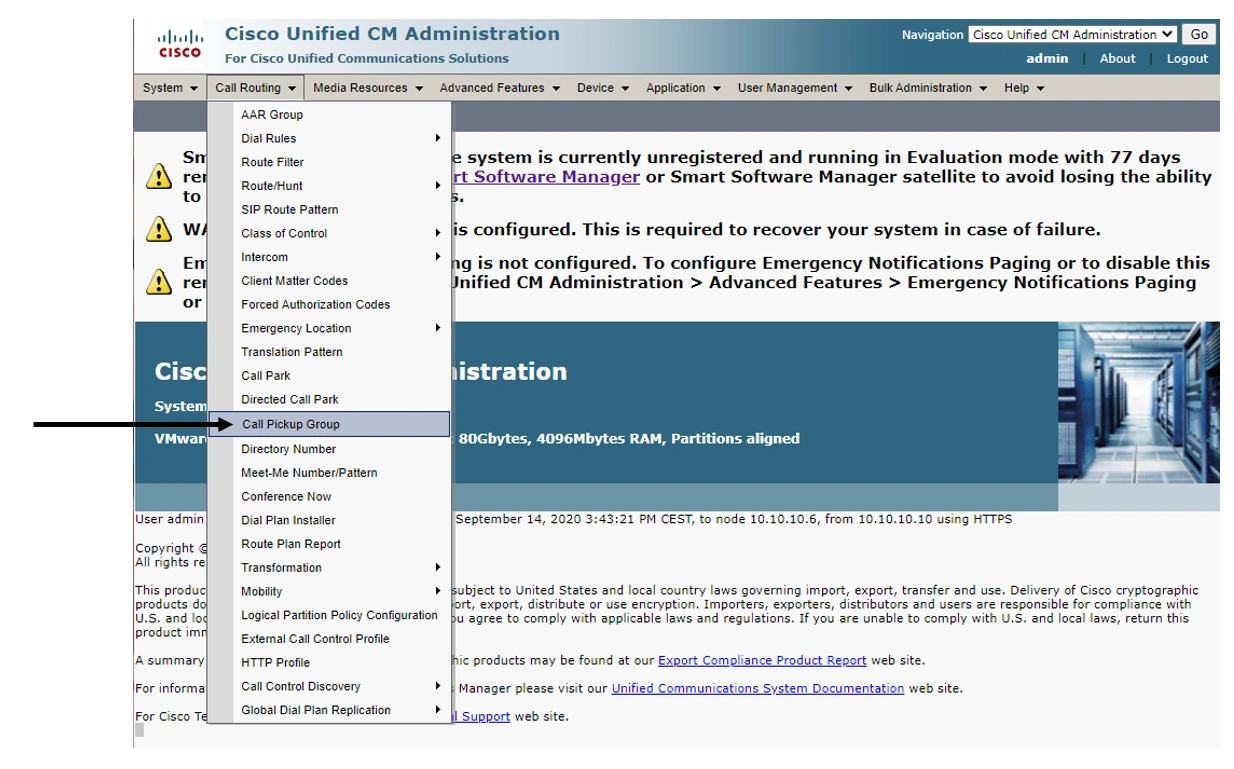
Task: Select AAR Group from the menu
Action: click(x=329, y=115)
